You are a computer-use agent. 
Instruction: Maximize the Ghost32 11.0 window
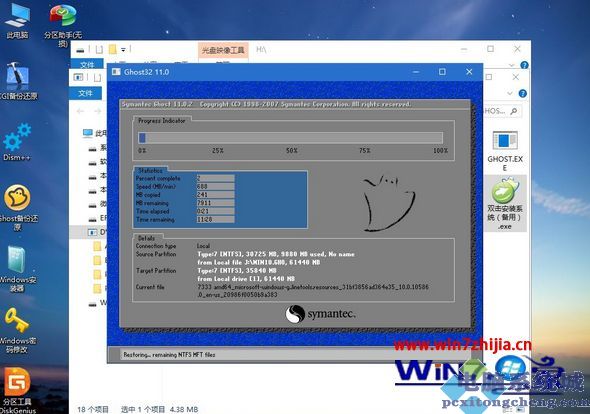[x=442, y=72]
